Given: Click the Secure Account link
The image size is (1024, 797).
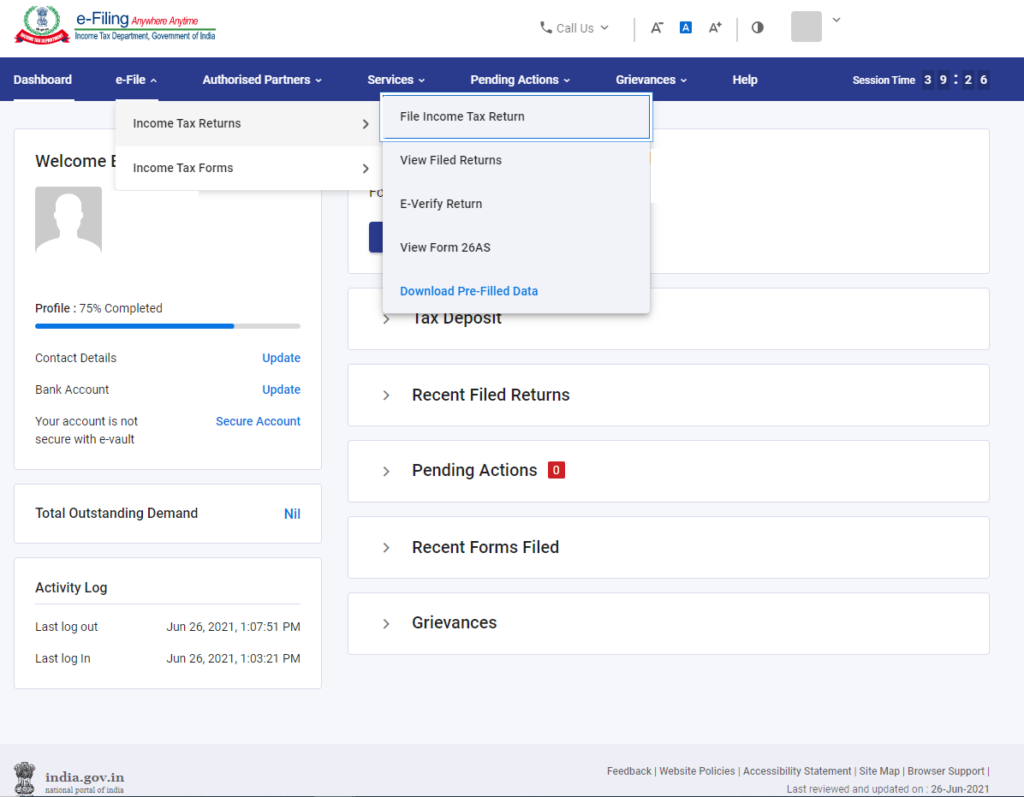Looking at the screenshot, I should coord(258,421).
